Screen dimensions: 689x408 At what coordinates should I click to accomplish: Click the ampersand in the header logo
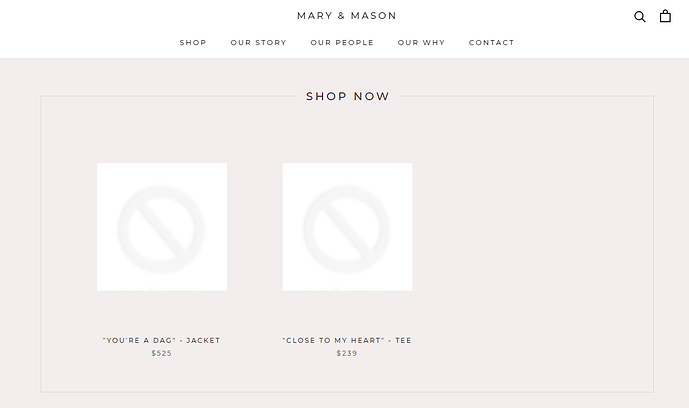tap(341, 16)
